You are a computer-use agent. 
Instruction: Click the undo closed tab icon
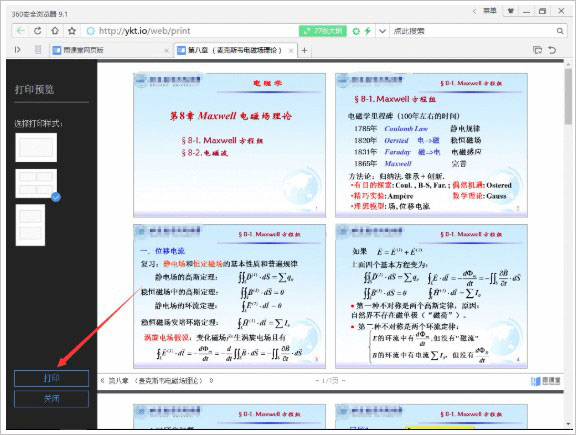(552, 50)
